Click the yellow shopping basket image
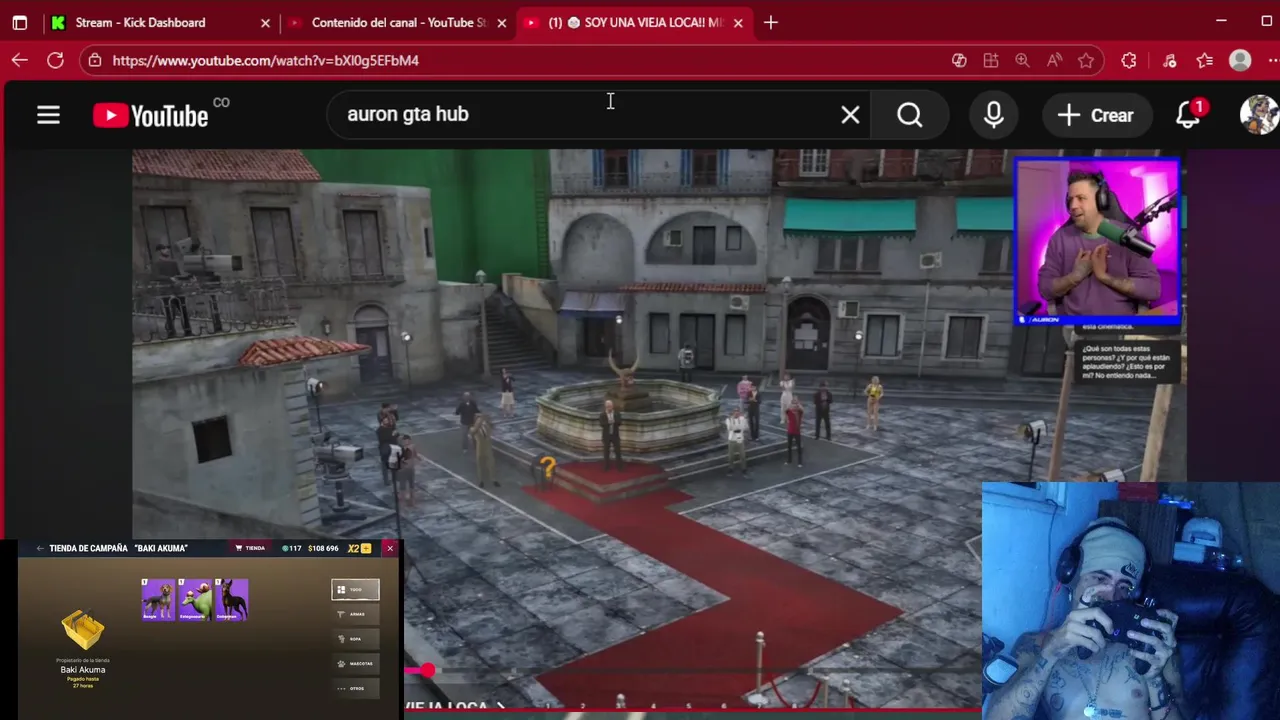The image size is (1280, 720). [83, 629]
